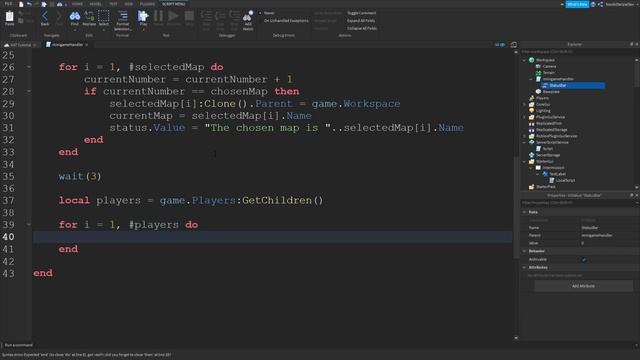Viewport: 640px width, 360px height.
Task: Open the FILE menu
Action: coord(8,4)
